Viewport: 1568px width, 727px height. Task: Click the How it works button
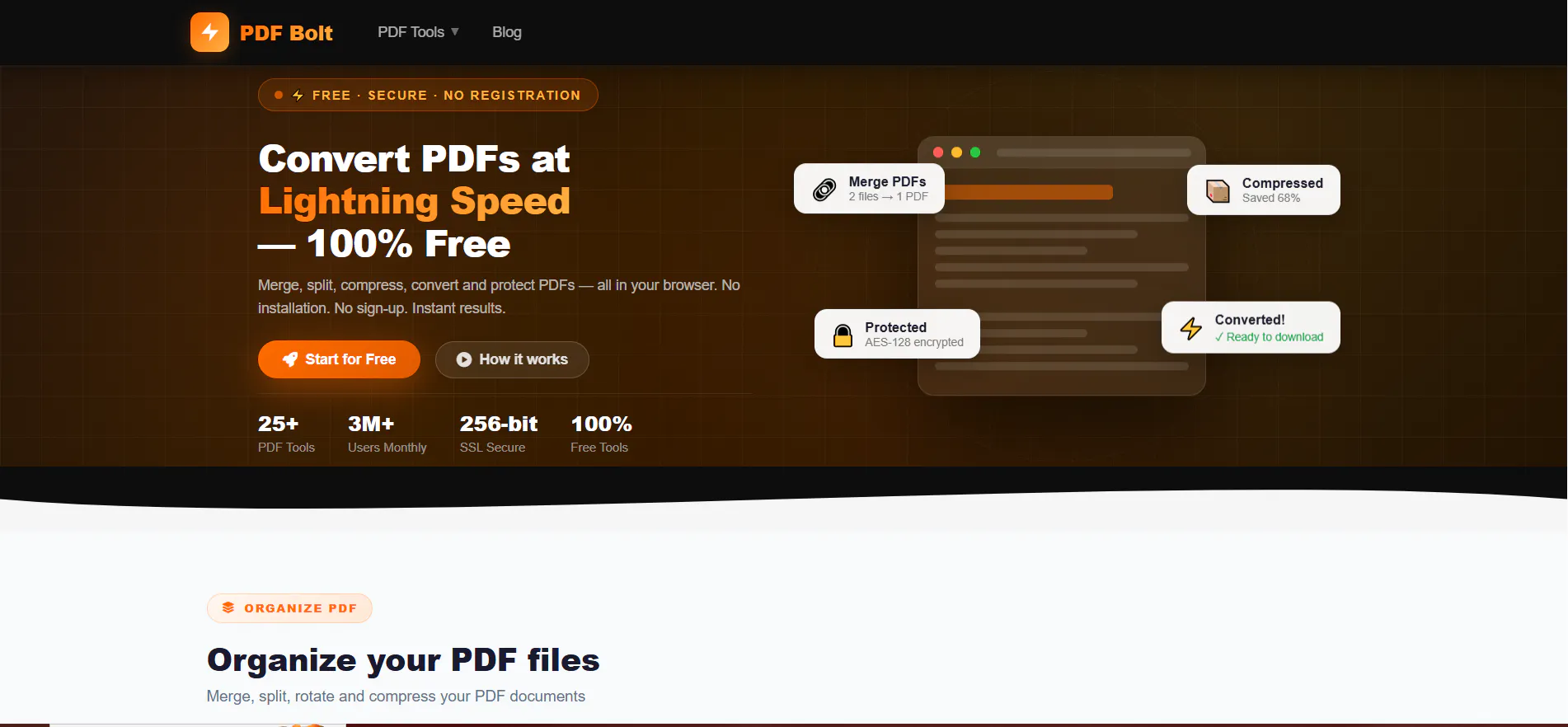[x=512, y=359]
